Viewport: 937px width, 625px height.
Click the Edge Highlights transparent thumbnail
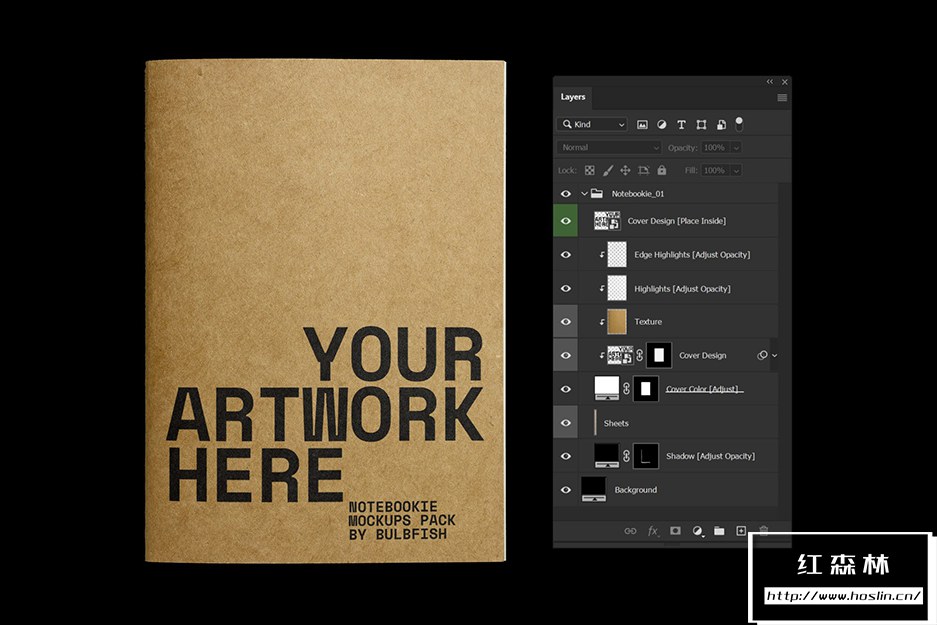(x=617, y=255)
